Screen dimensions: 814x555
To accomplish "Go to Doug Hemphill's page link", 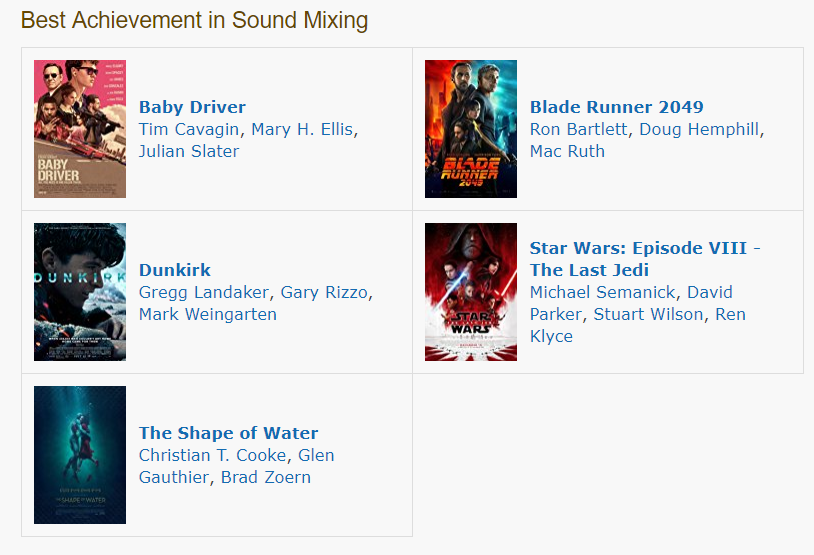I will [699, 129].
